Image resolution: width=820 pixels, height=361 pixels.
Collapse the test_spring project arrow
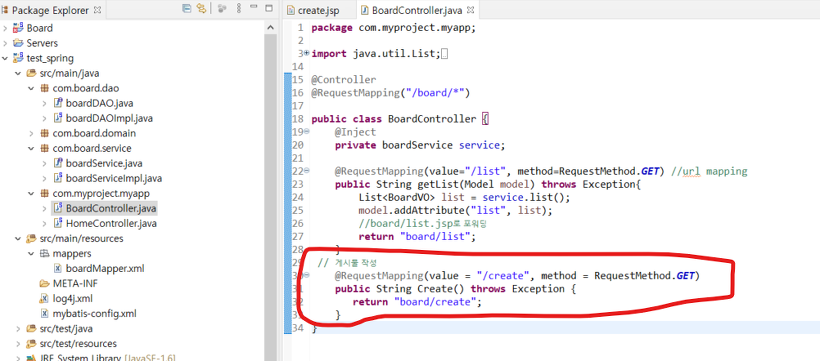click(5, 58)
